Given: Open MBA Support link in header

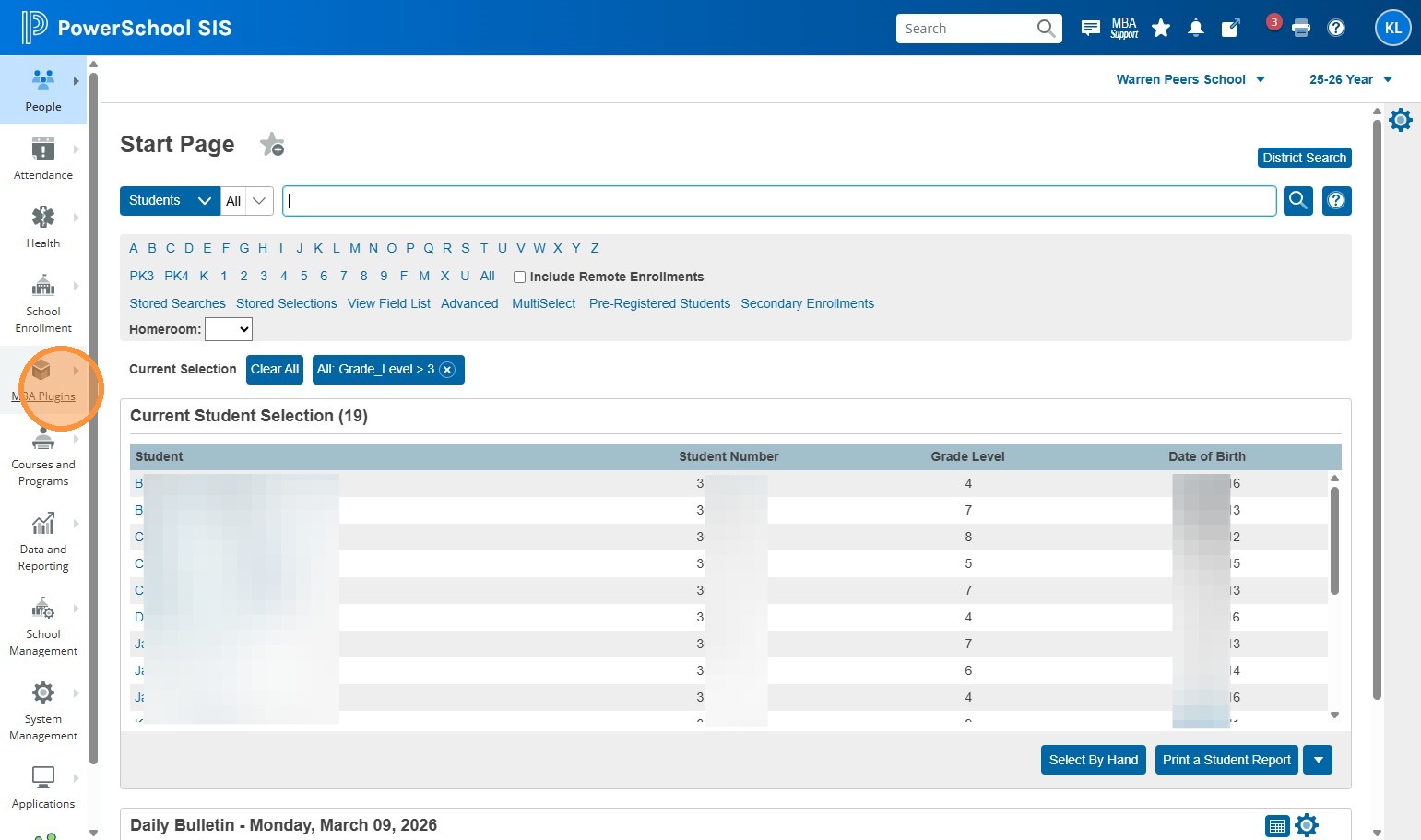Looking at the screenshot, I should click(1124, 28).
